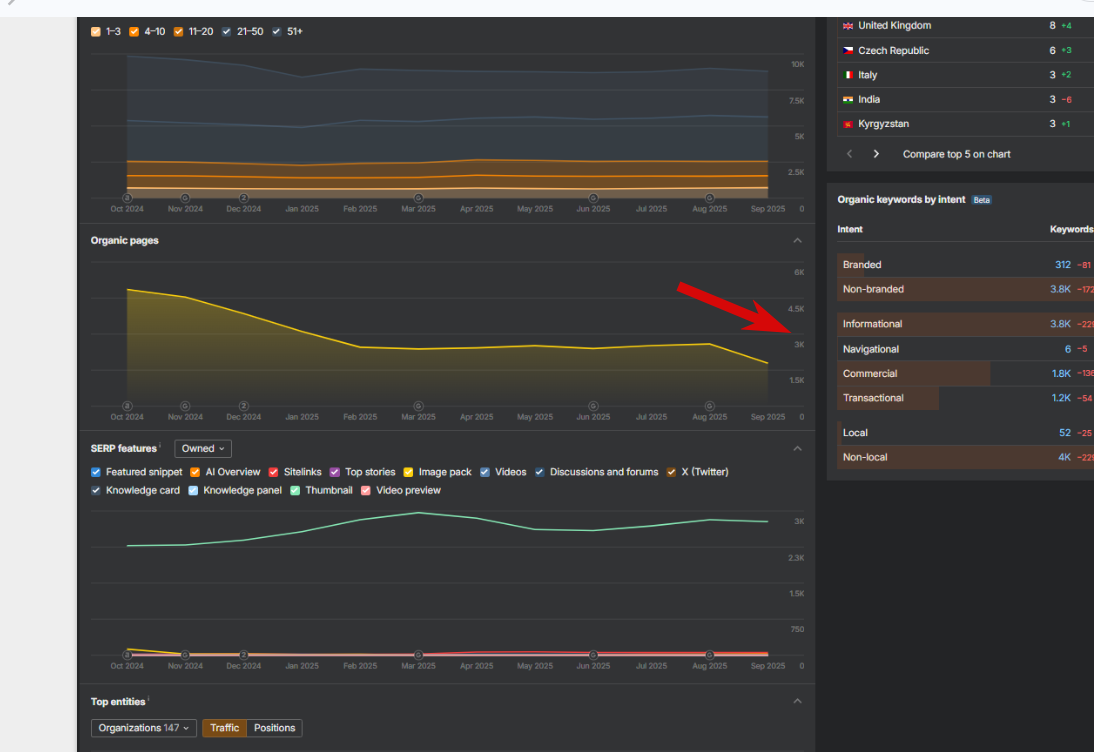Uncheck the Featured snippet checkbox
The width and height of the screenshot is (1094, 752).
coord(96,472)
